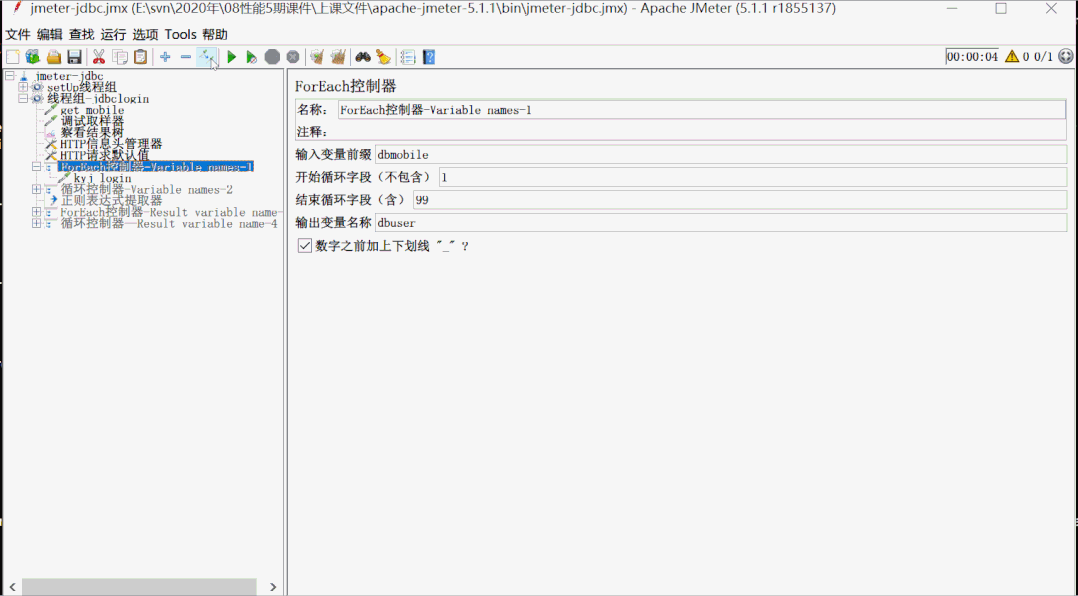Toggle the underscore-before-number checkbox
This screenshot has width=1078, height=596.
[x=305, y=245]
